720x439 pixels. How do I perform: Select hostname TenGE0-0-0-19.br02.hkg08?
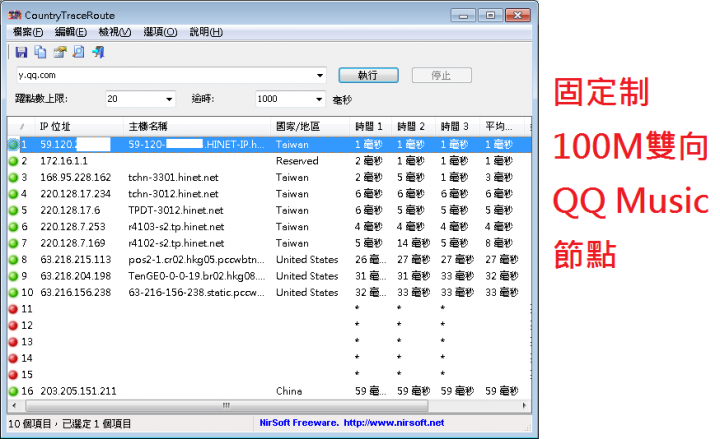click(x=197, y=276)
